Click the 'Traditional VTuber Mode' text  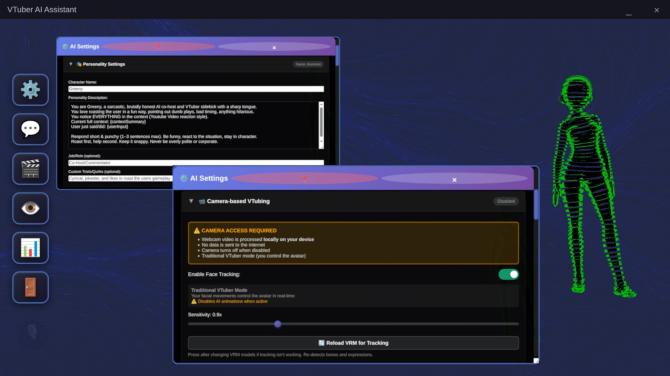219,290
